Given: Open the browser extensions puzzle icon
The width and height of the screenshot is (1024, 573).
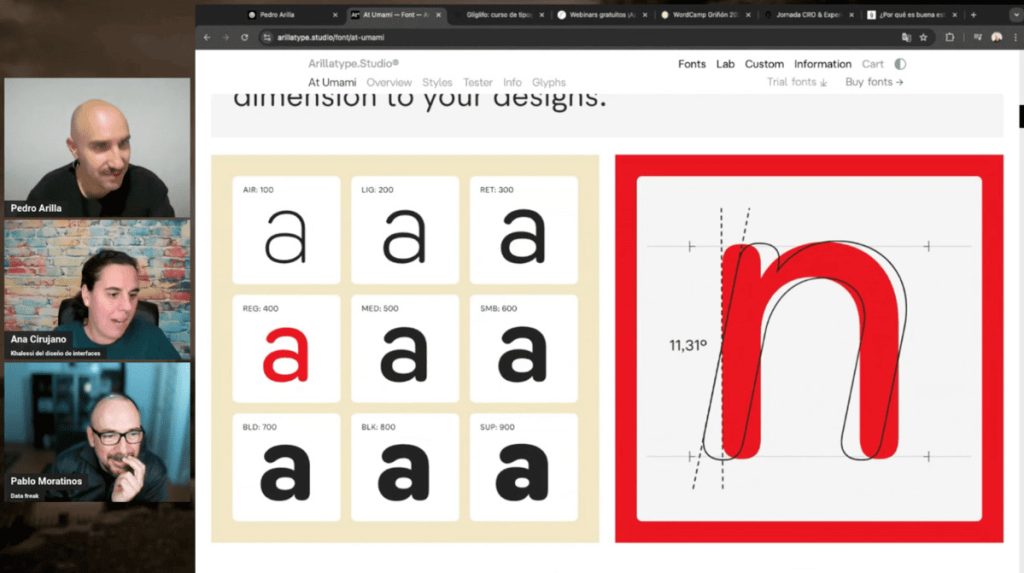Looking at the screenshot, I should tap(949, 37).
